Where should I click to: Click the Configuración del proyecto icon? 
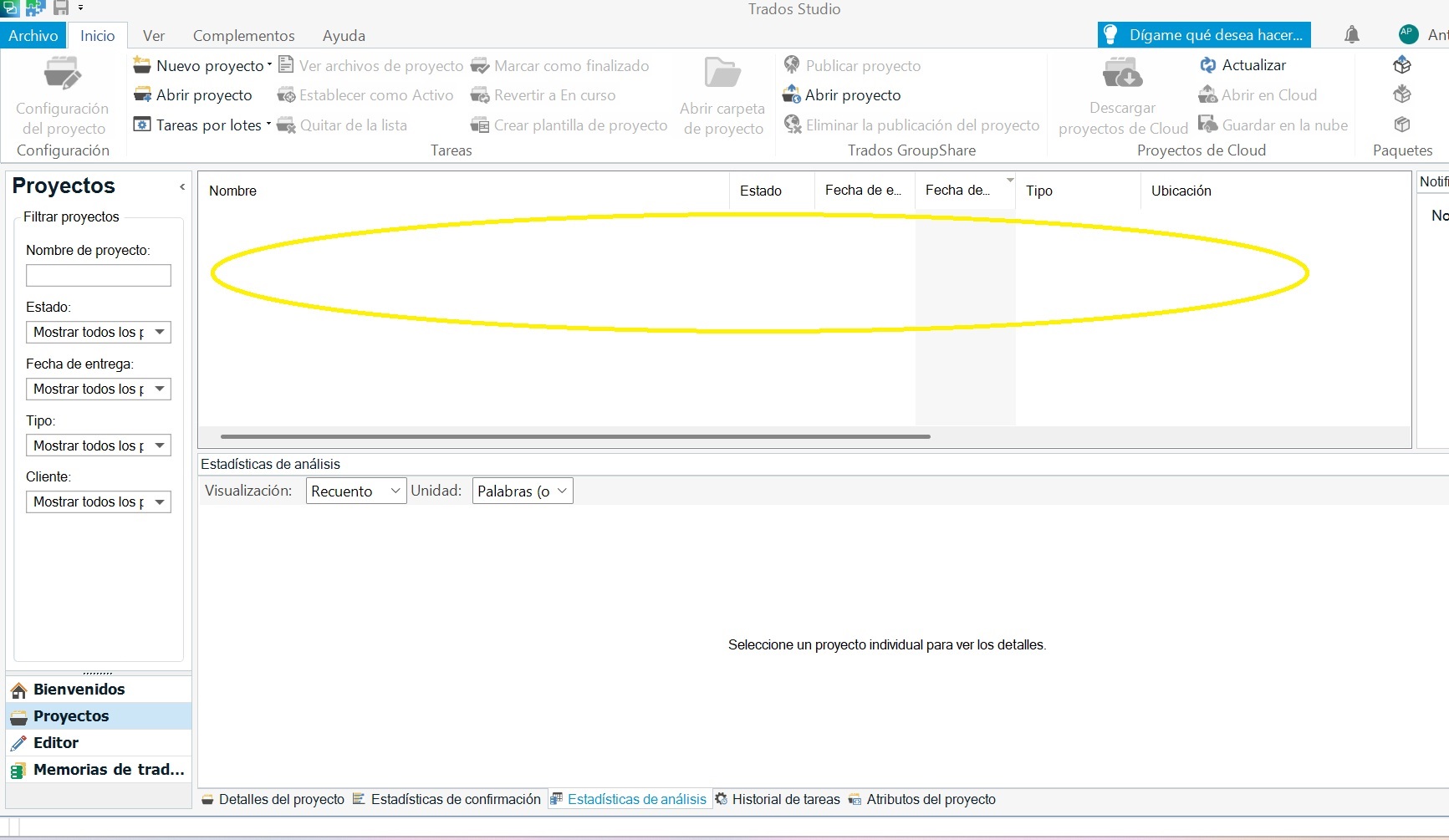point(63,74)
